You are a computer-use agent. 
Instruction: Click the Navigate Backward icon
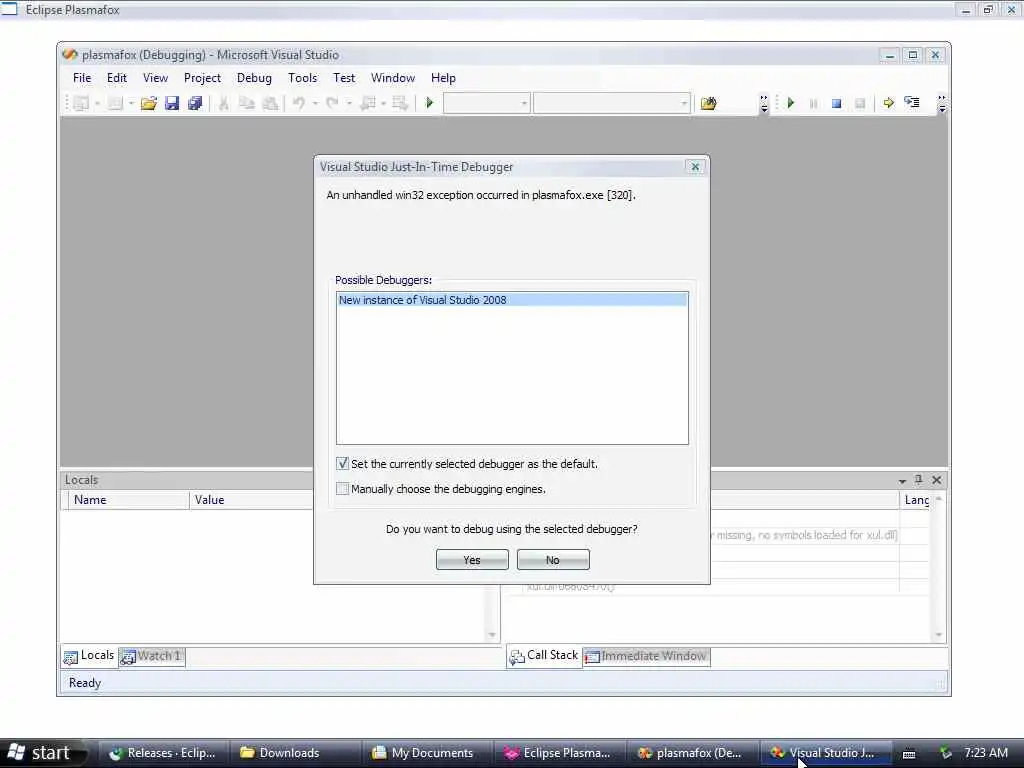pyautogui.click(x=368, y=103)
